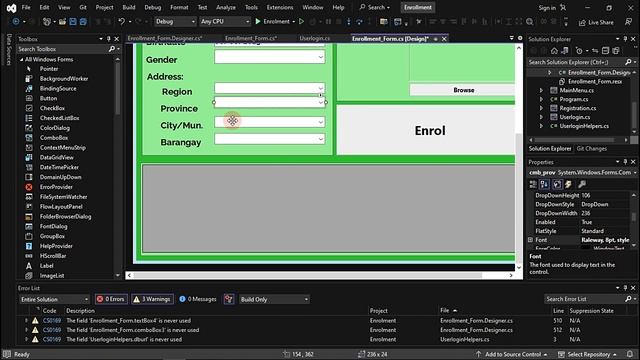Screen dimensions: 640x360
Task: Click the Home icon in Solution Explorer
Action: [554, 51]
